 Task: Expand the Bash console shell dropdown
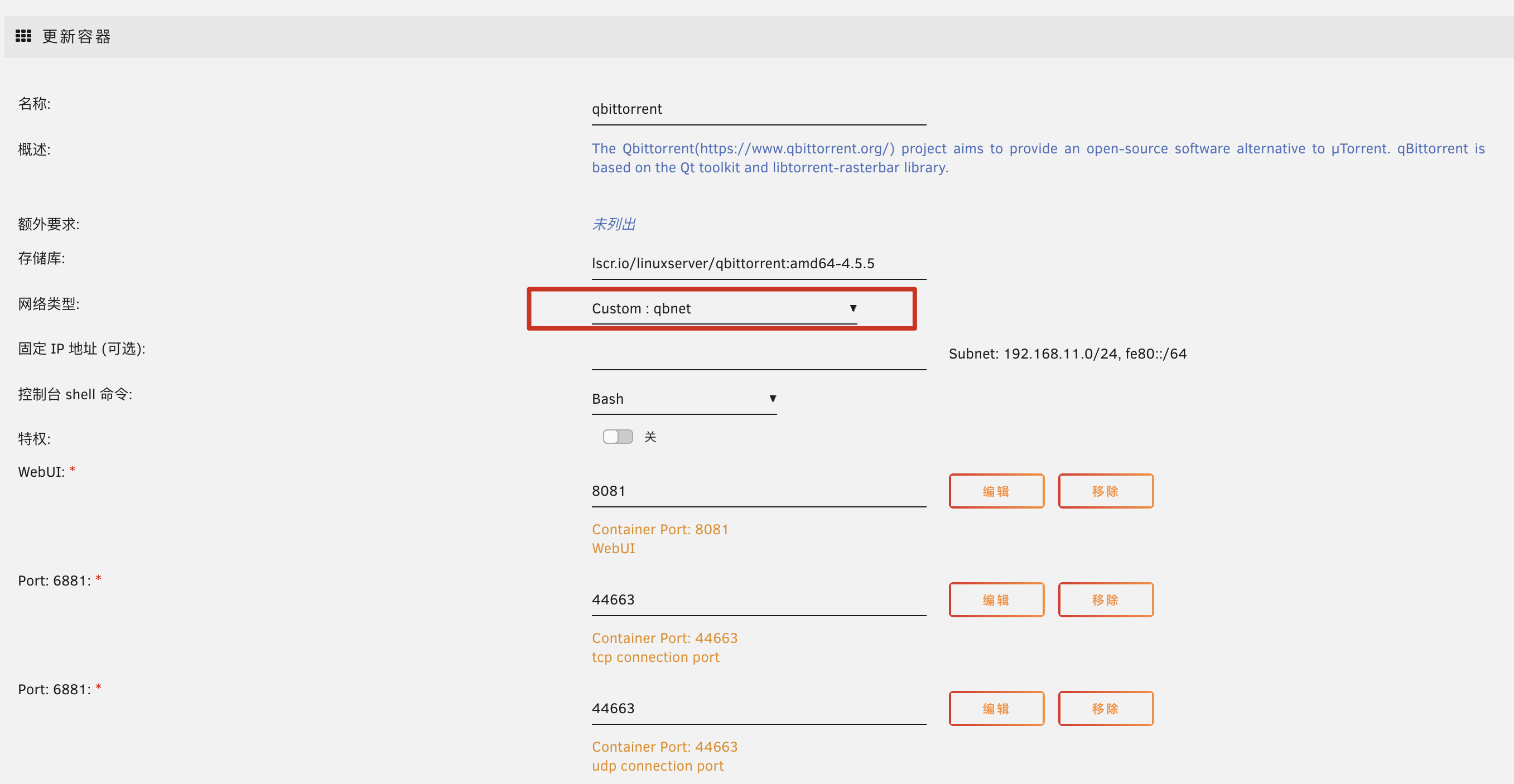click(x=683, y=399)
